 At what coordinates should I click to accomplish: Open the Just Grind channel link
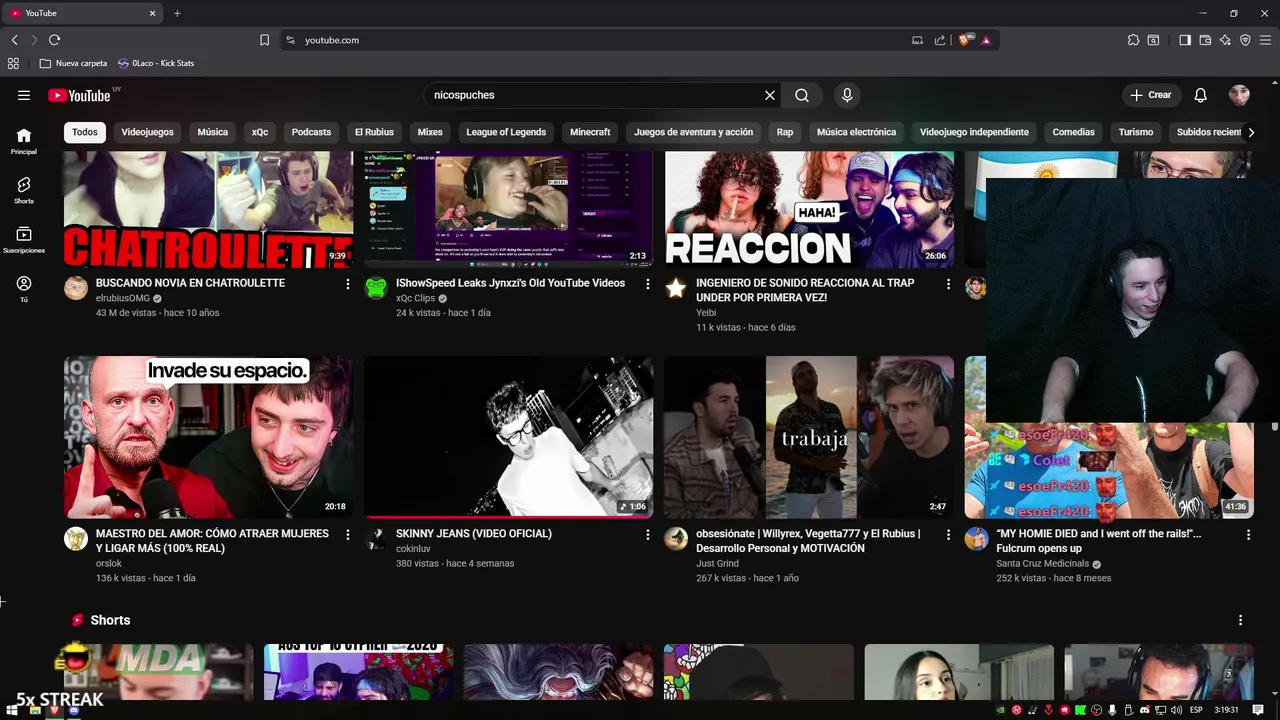coord(718,564)
